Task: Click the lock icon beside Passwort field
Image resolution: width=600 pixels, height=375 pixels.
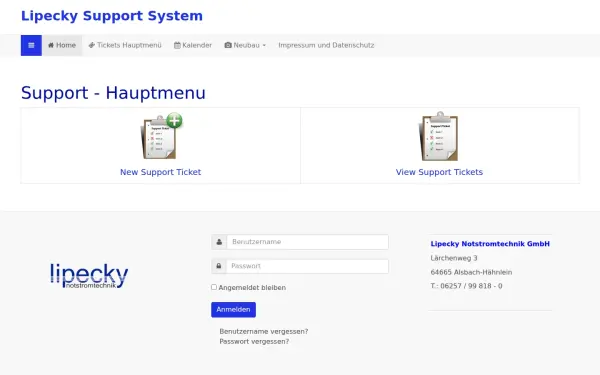Action: pos(219,266)
